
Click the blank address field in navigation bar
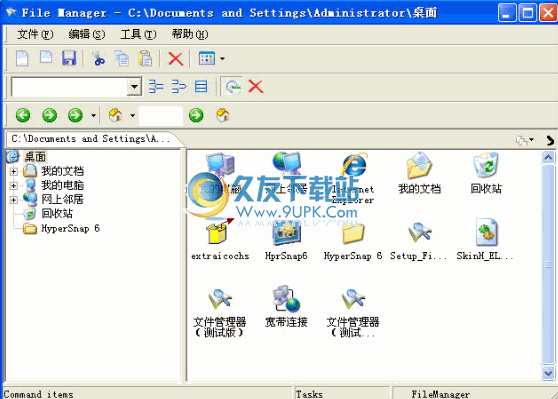161,115
